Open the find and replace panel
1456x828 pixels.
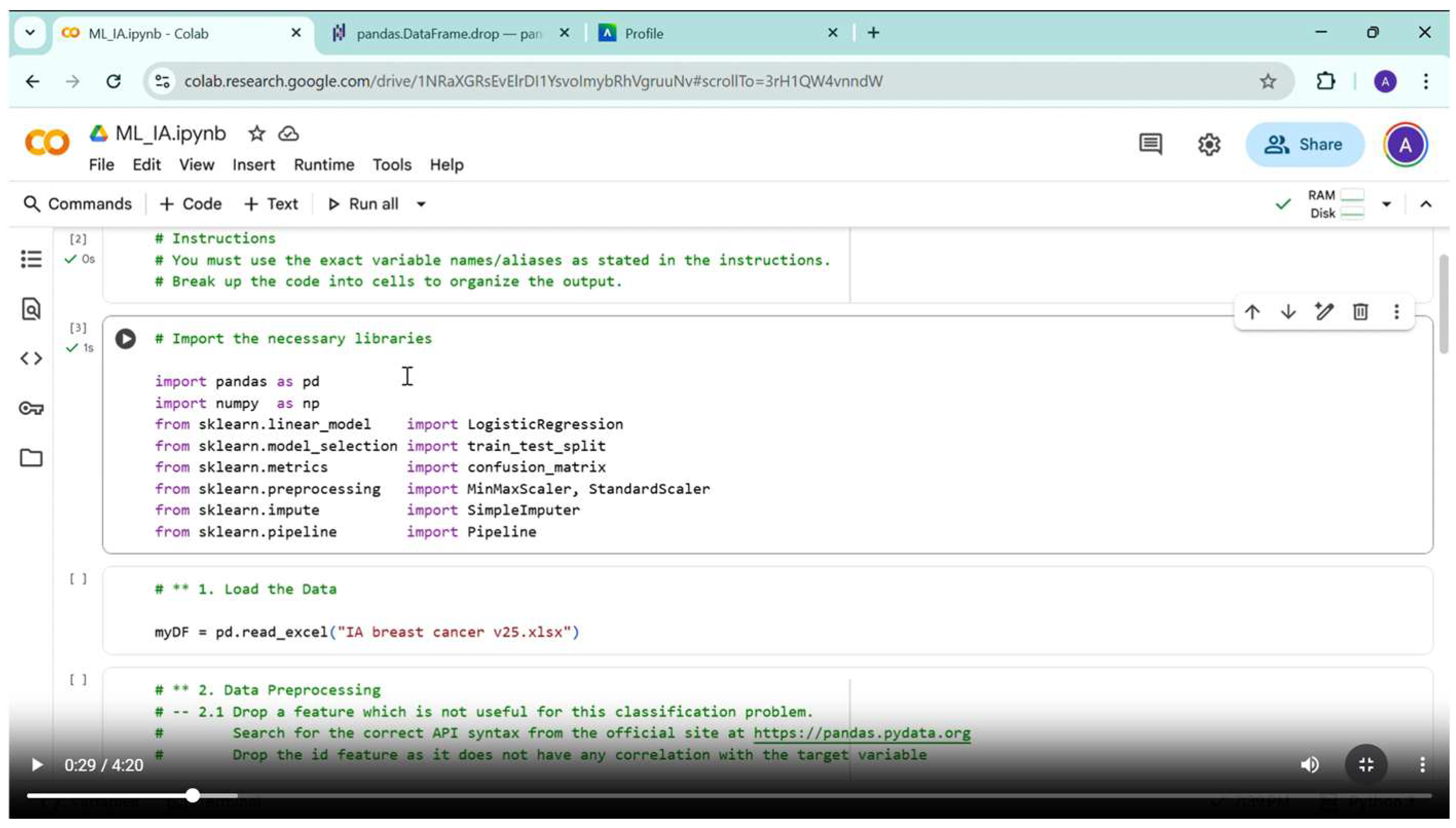click(x=31, y=309)
